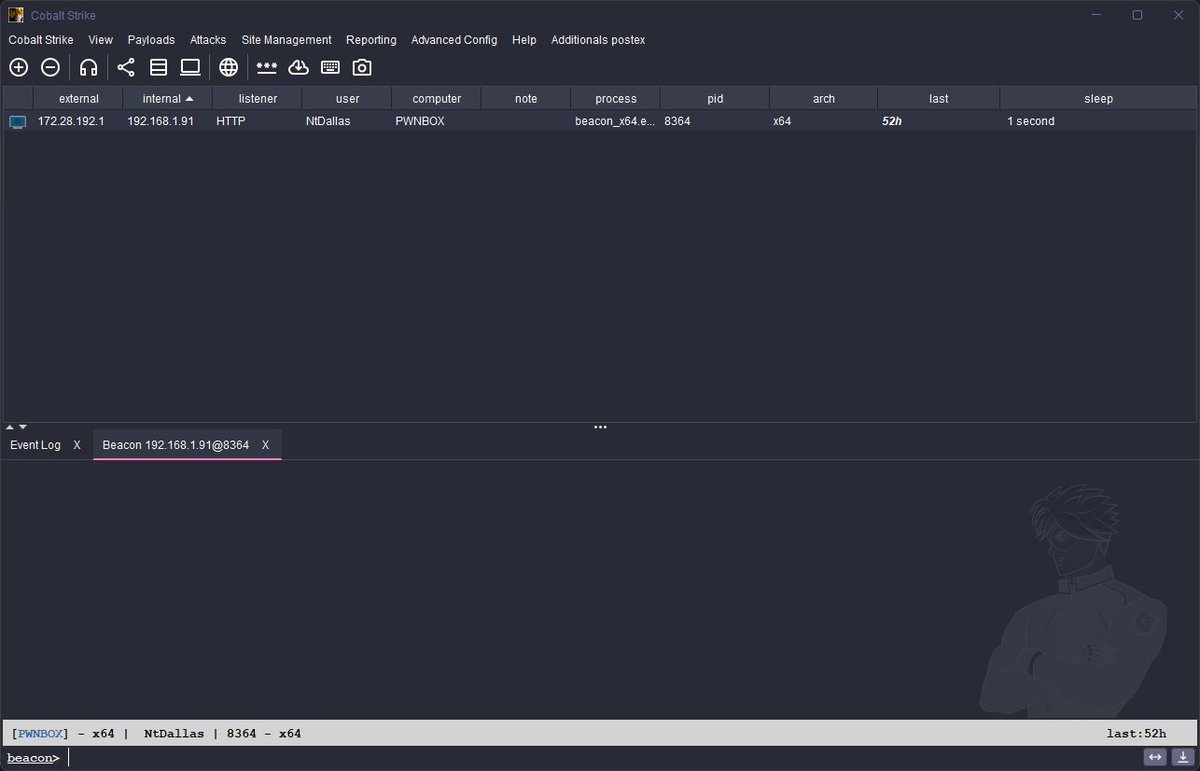Show the session table view icon
This screenshot has height=771, width=1200.
coord(158,67)
